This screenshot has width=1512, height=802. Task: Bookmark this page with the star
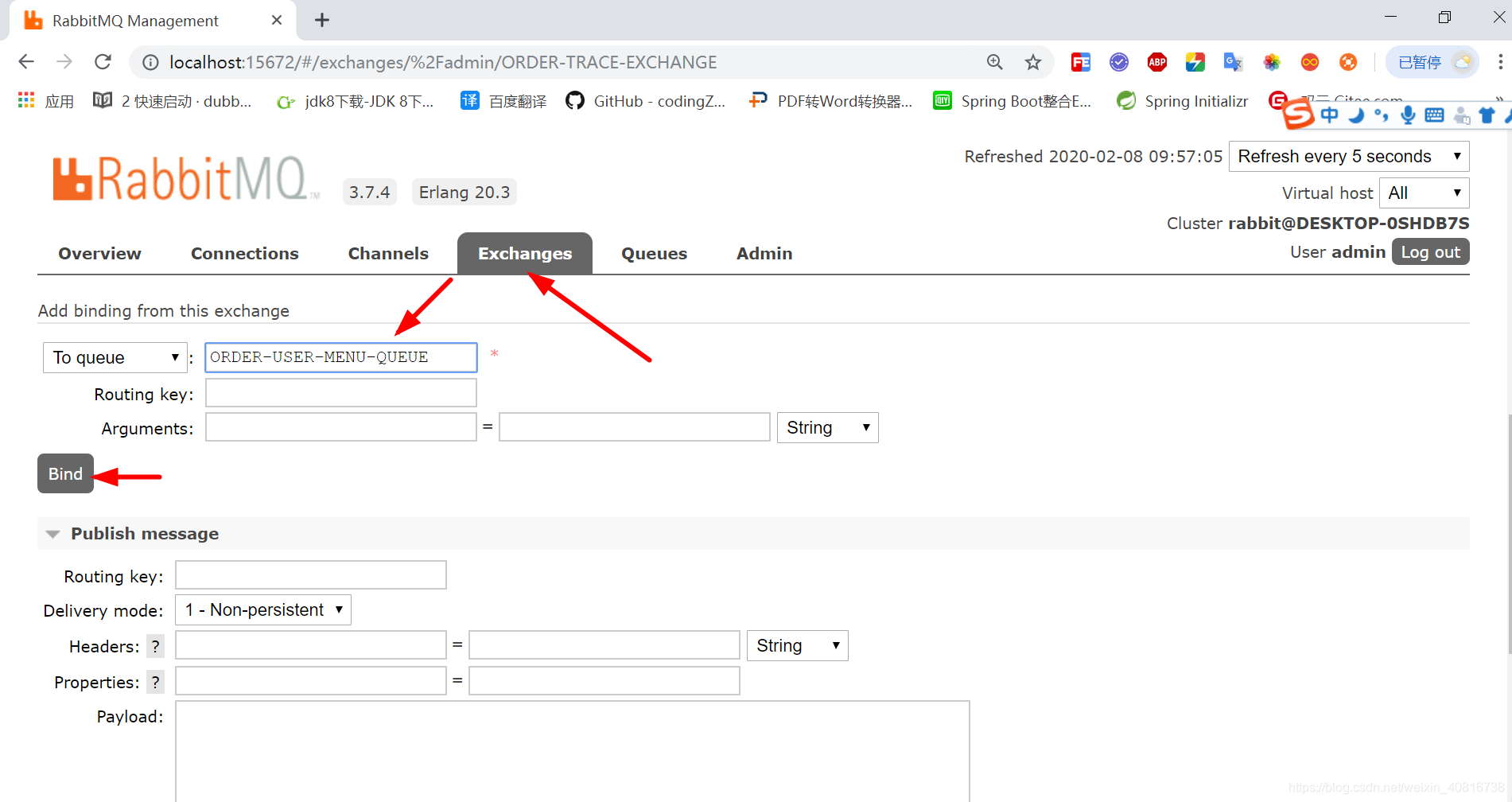[1032, 62]
